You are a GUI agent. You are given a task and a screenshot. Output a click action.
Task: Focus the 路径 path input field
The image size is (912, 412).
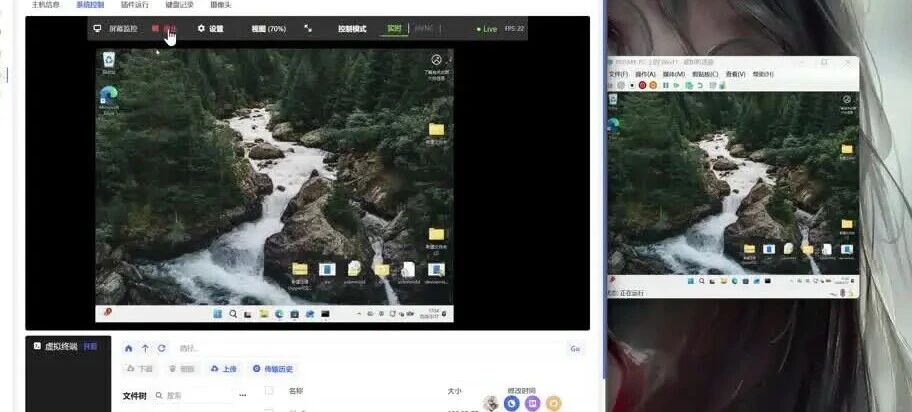point(369,349)
